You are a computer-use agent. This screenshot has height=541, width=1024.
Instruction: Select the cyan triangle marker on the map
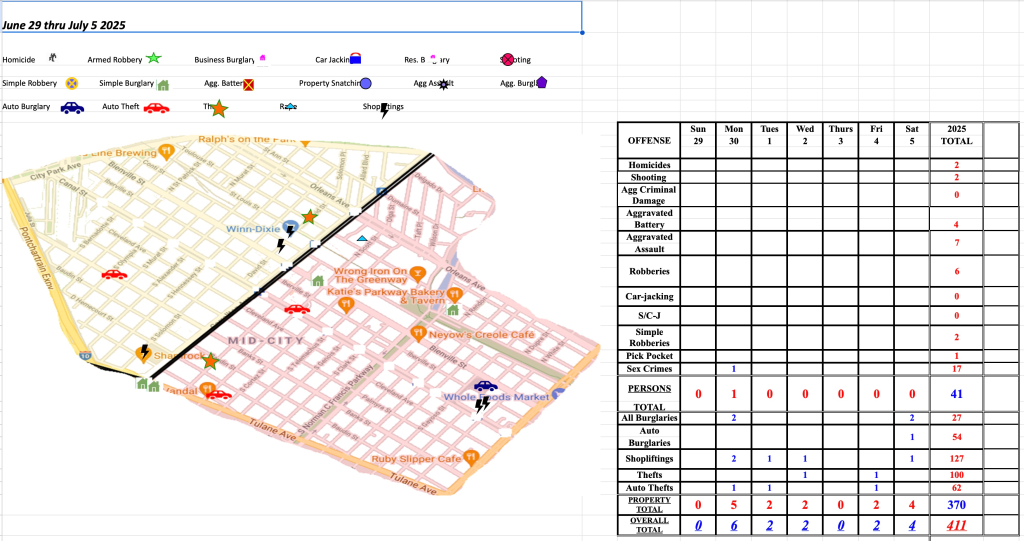tap(362, 239)
